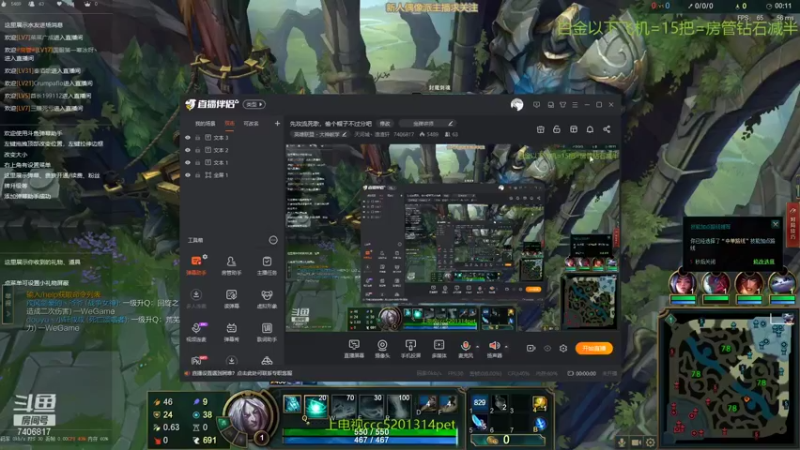Open the hamburger menu in the title bar
Viewport: 800px width, 450px height.
click(575, 105)
